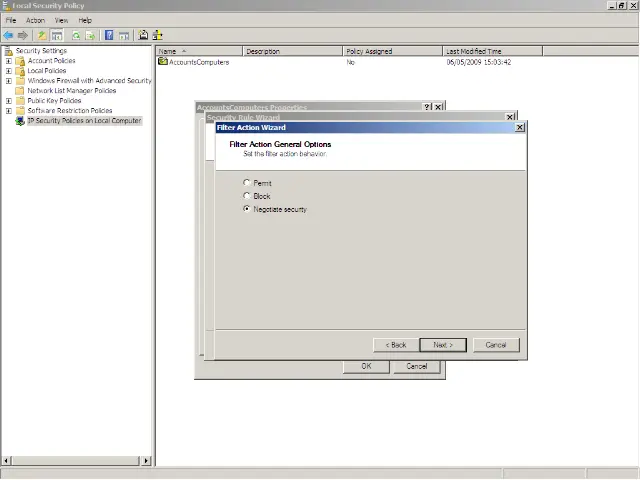Screen dimensions: 640x480
Task: Open the View menu
Action: (61, 20)
